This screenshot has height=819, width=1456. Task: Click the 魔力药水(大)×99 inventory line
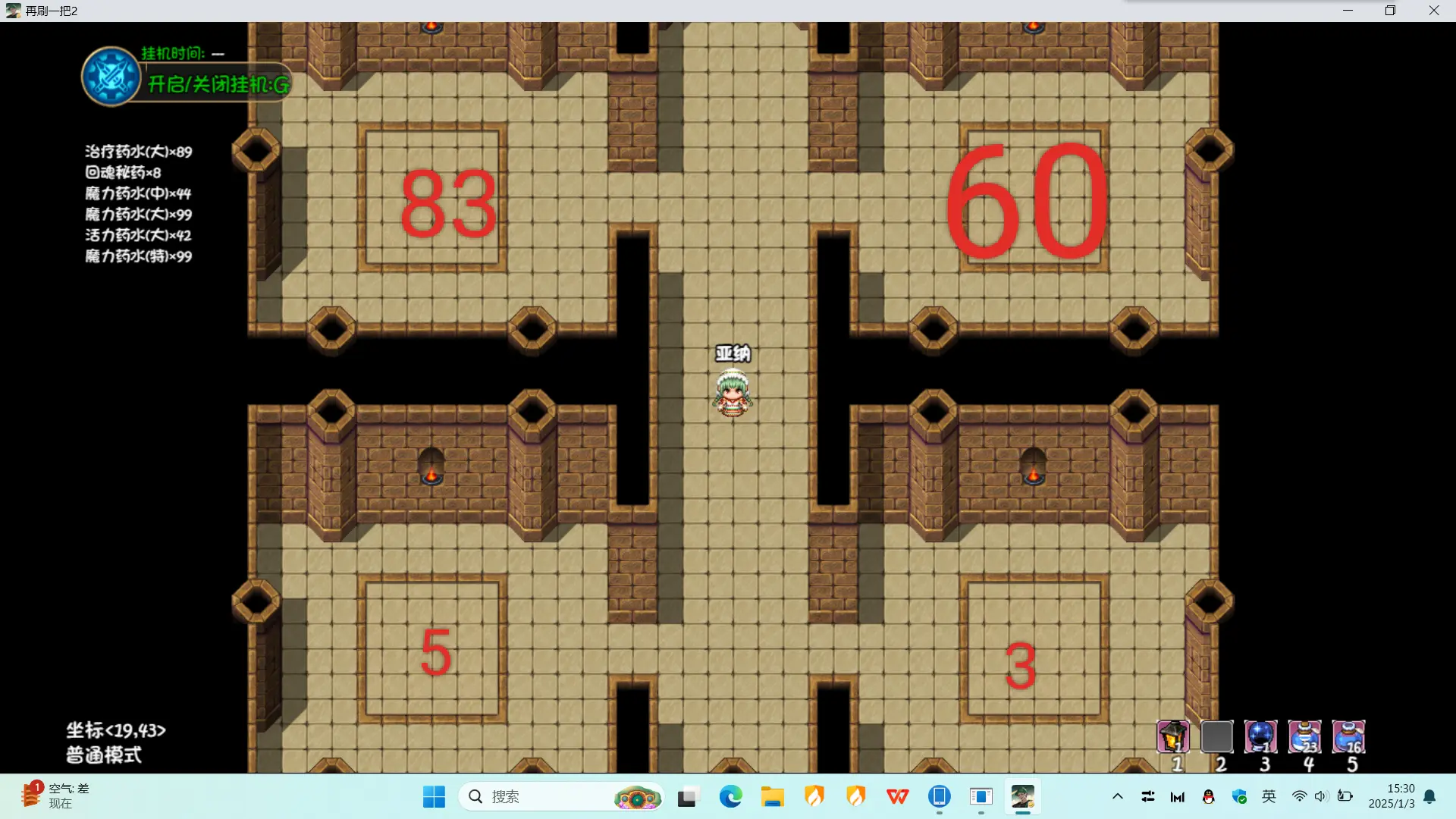click(x=139, y=215)
